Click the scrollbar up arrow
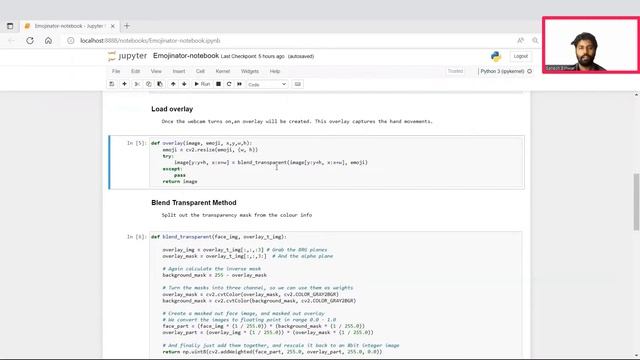This screenshot has height=360, width=640. pyautogui.click(x=636, y=94)
